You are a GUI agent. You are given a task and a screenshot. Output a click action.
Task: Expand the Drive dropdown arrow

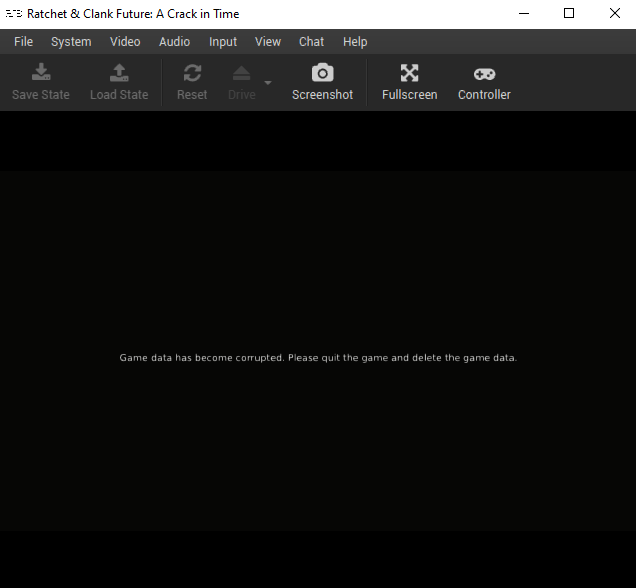tap(268, 82)
